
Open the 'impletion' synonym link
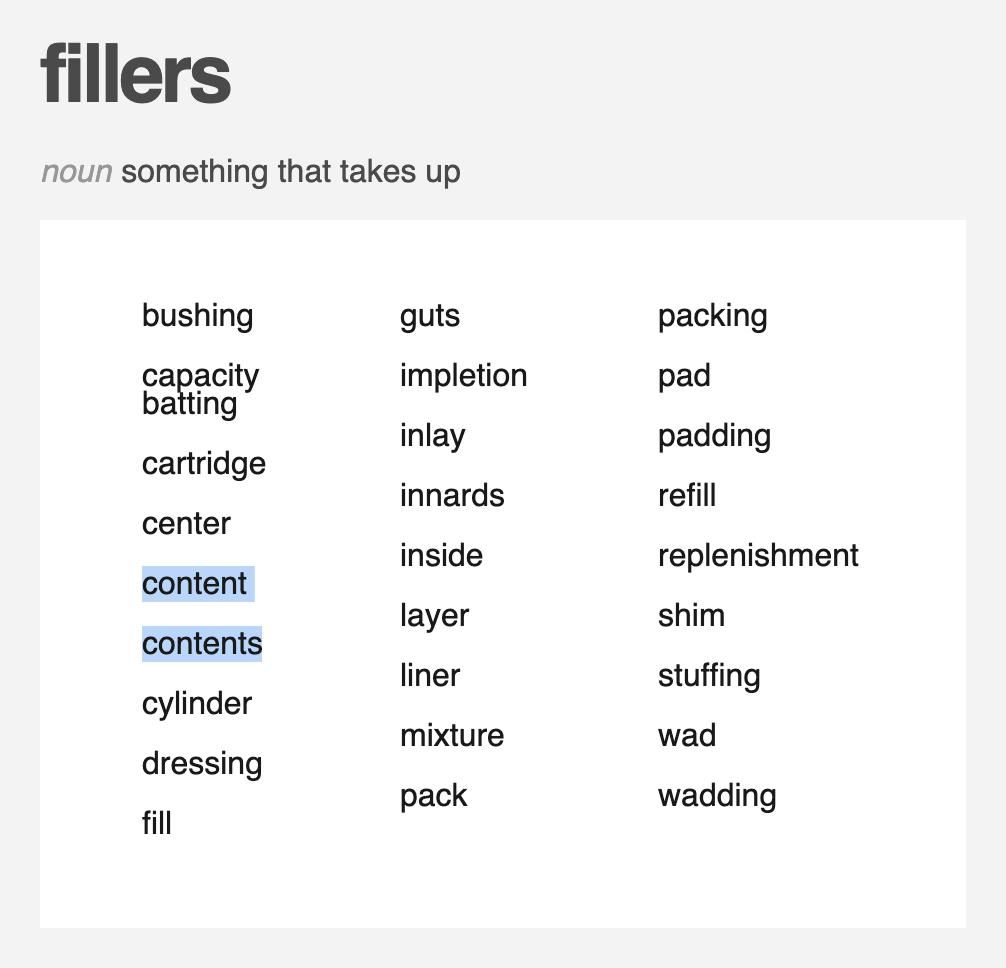463,375
